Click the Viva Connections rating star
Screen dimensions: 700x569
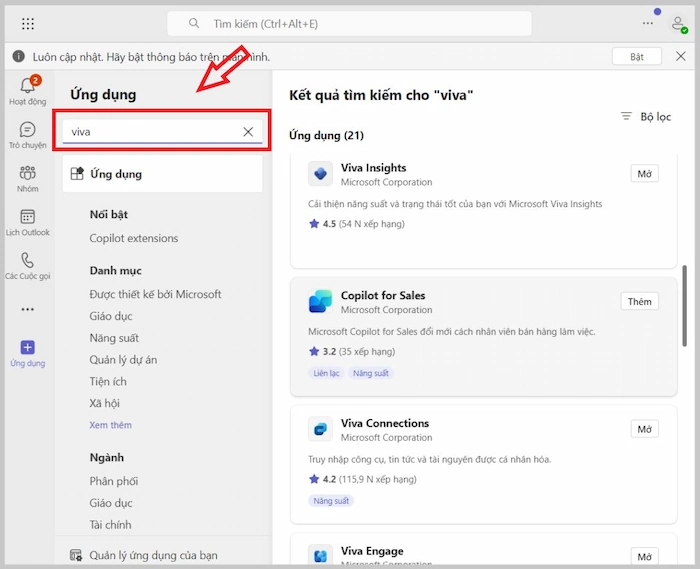tap(314, 479)
